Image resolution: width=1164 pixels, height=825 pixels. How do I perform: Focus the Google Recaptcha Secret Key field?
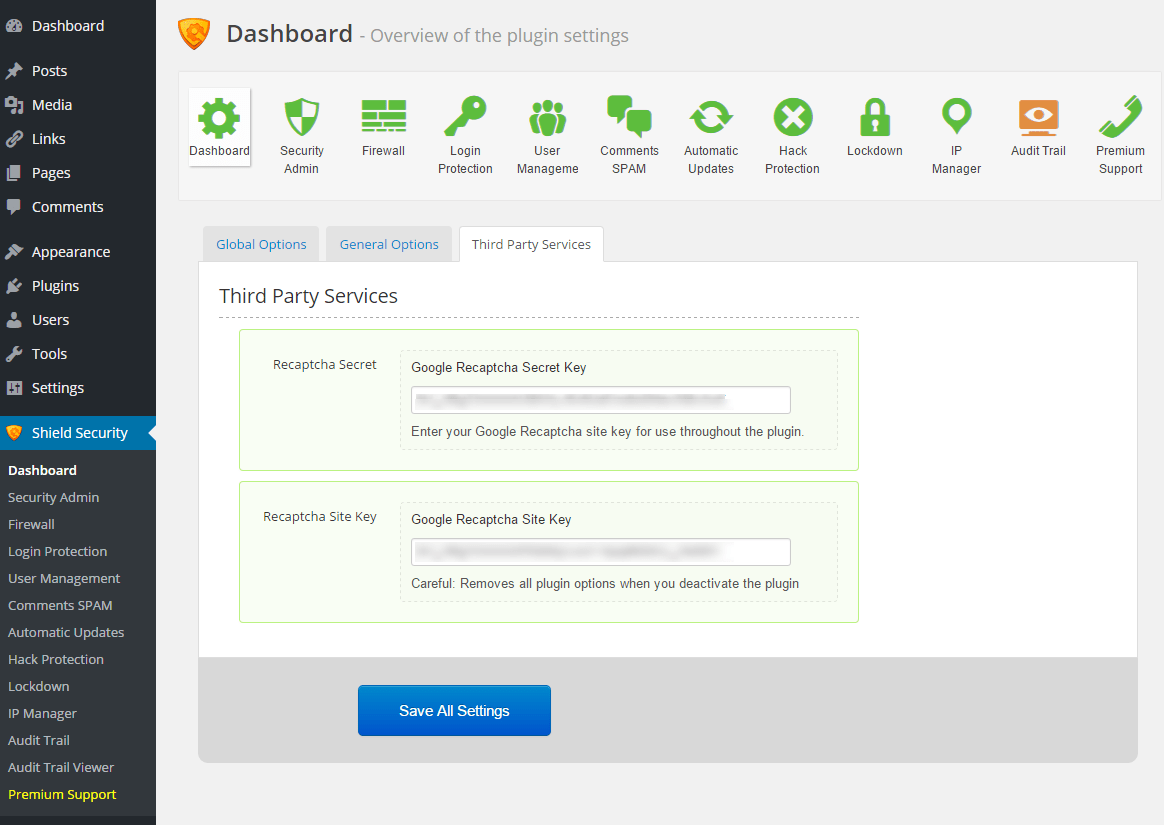click(601, 400)
